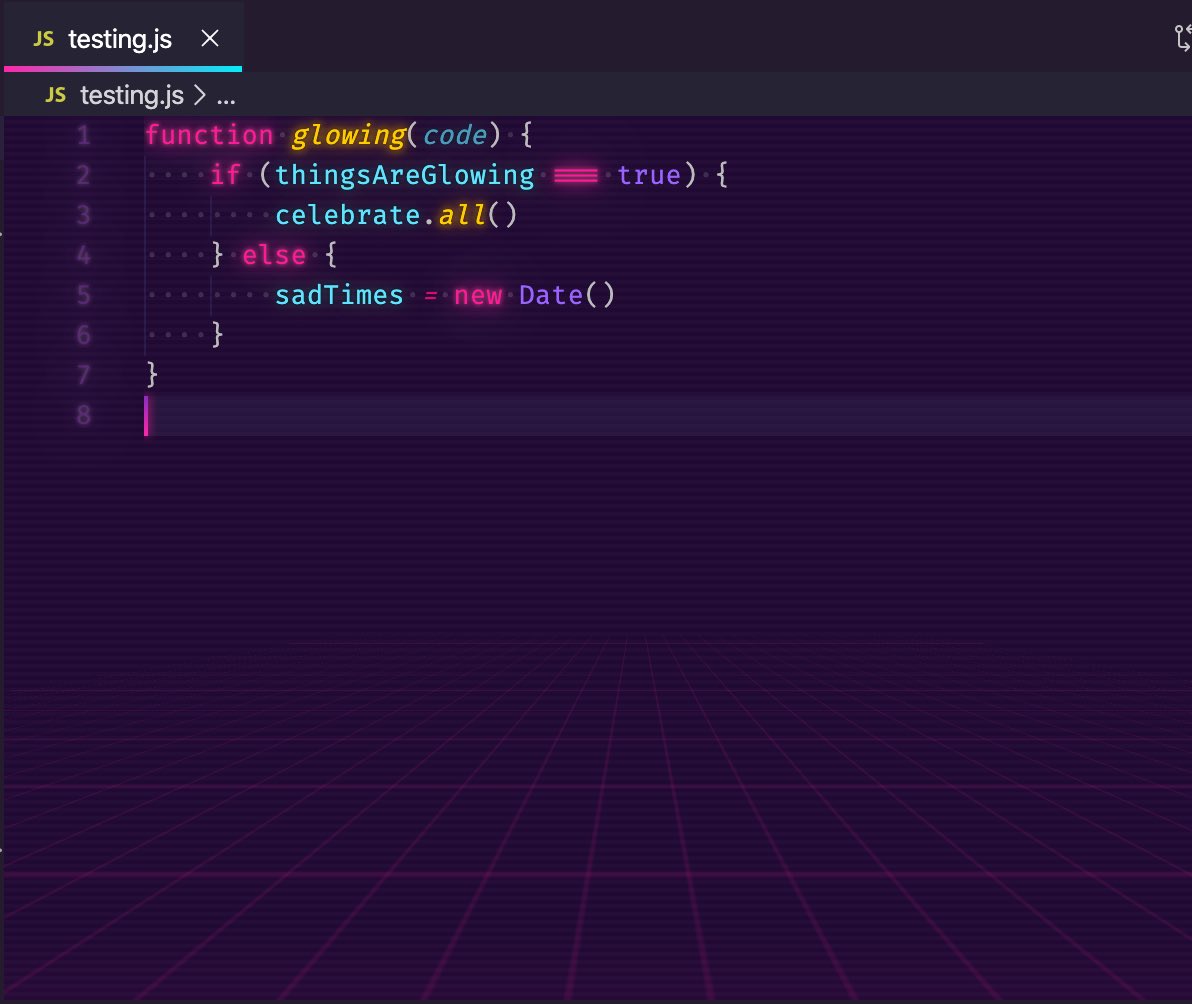Click the JS file icon in the tab
The image size is (1192, 1004).
43,39
